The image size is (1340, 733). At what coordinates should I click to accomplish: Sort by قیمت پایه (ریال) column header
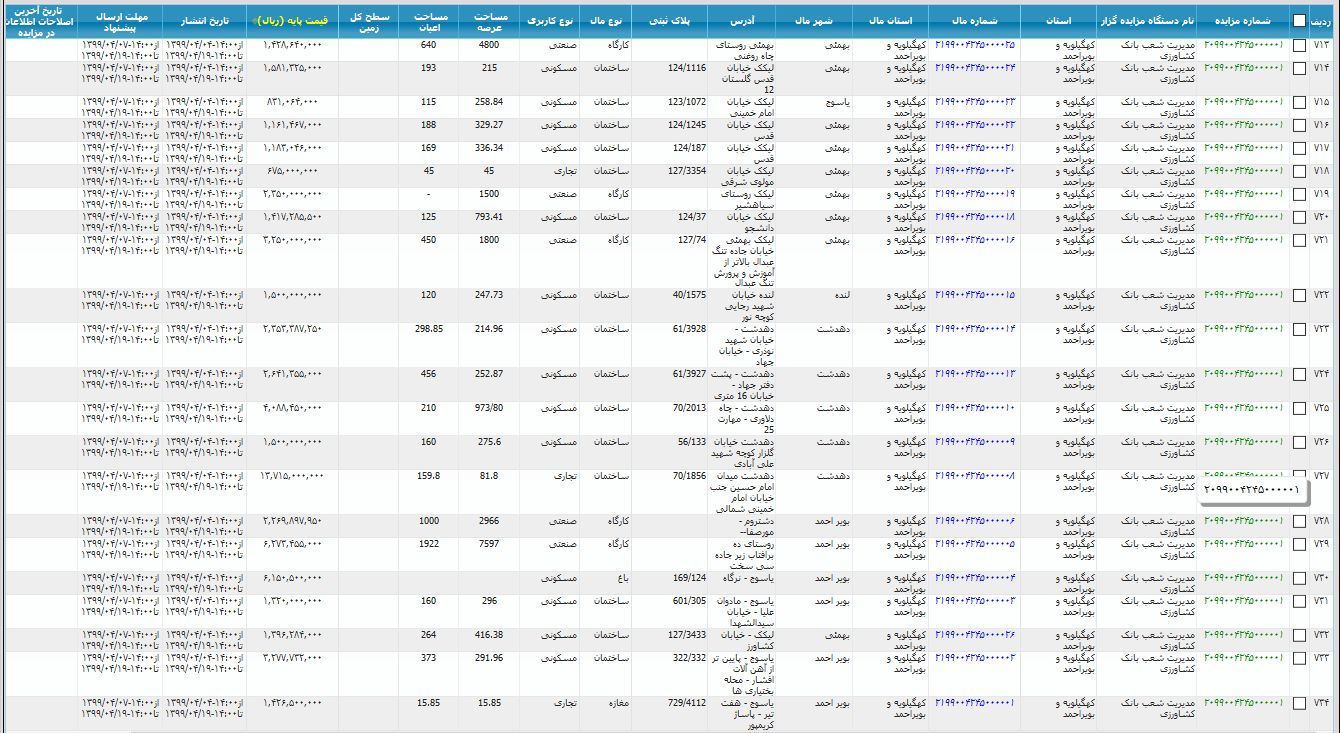coord(291,21)
